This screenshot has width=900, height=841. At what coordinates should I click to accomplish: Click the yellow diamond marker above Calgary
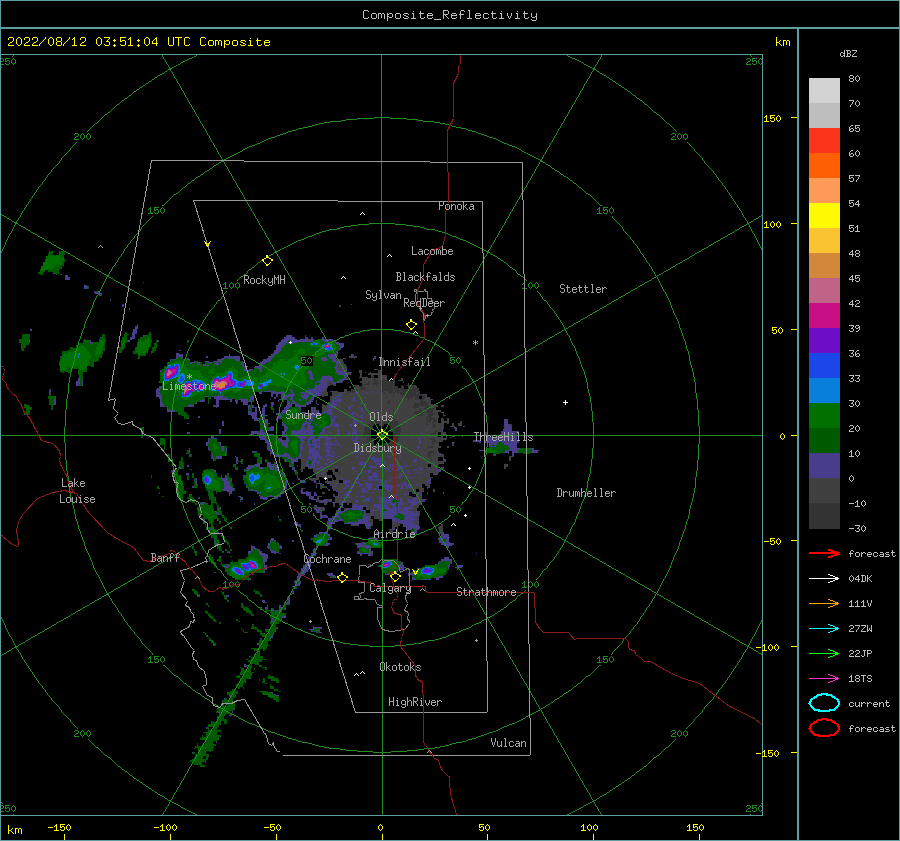[x=395, y=576]
